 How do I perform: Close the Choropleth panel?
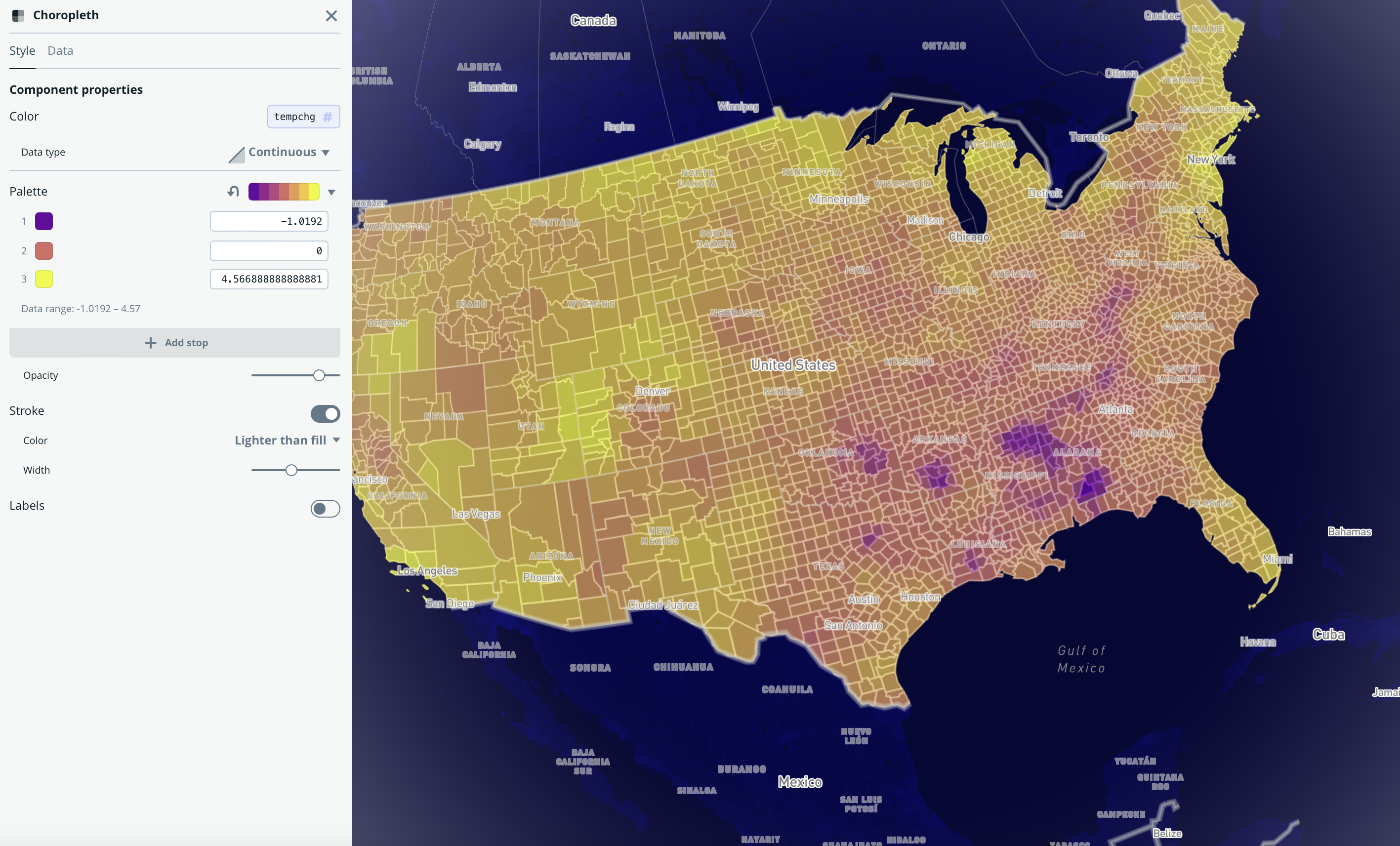(x=332, y=16)
